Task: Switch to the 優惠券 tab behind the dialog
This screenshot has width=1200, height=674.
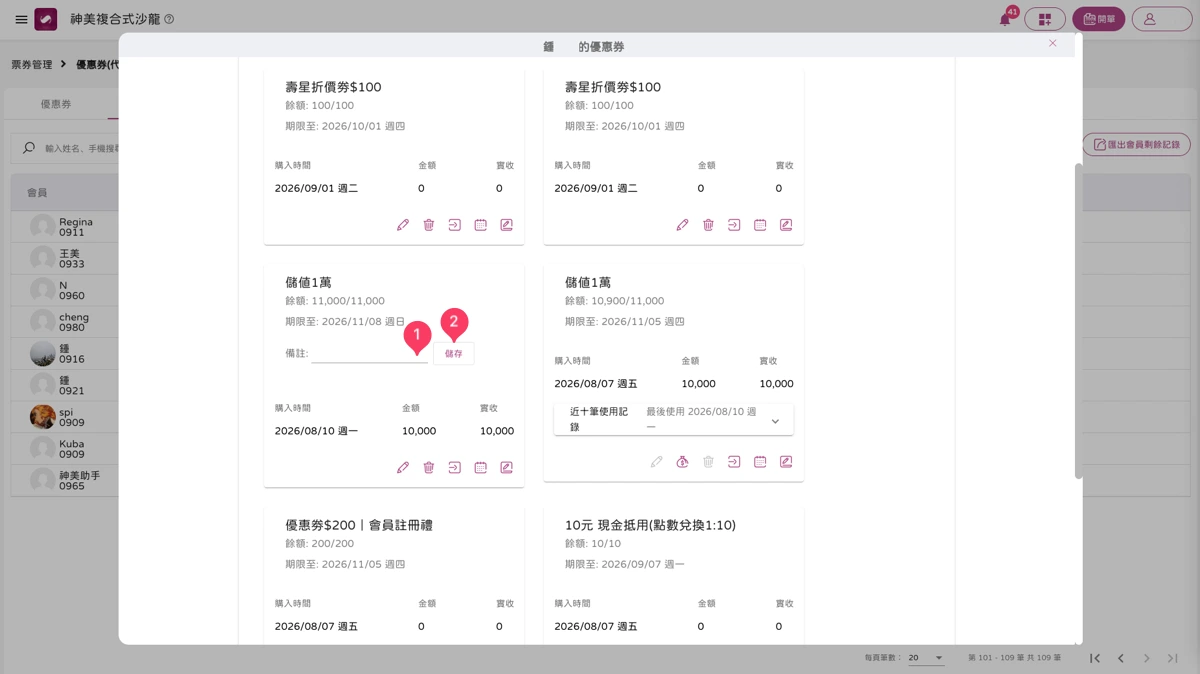Action: click(x=56, y=105)
